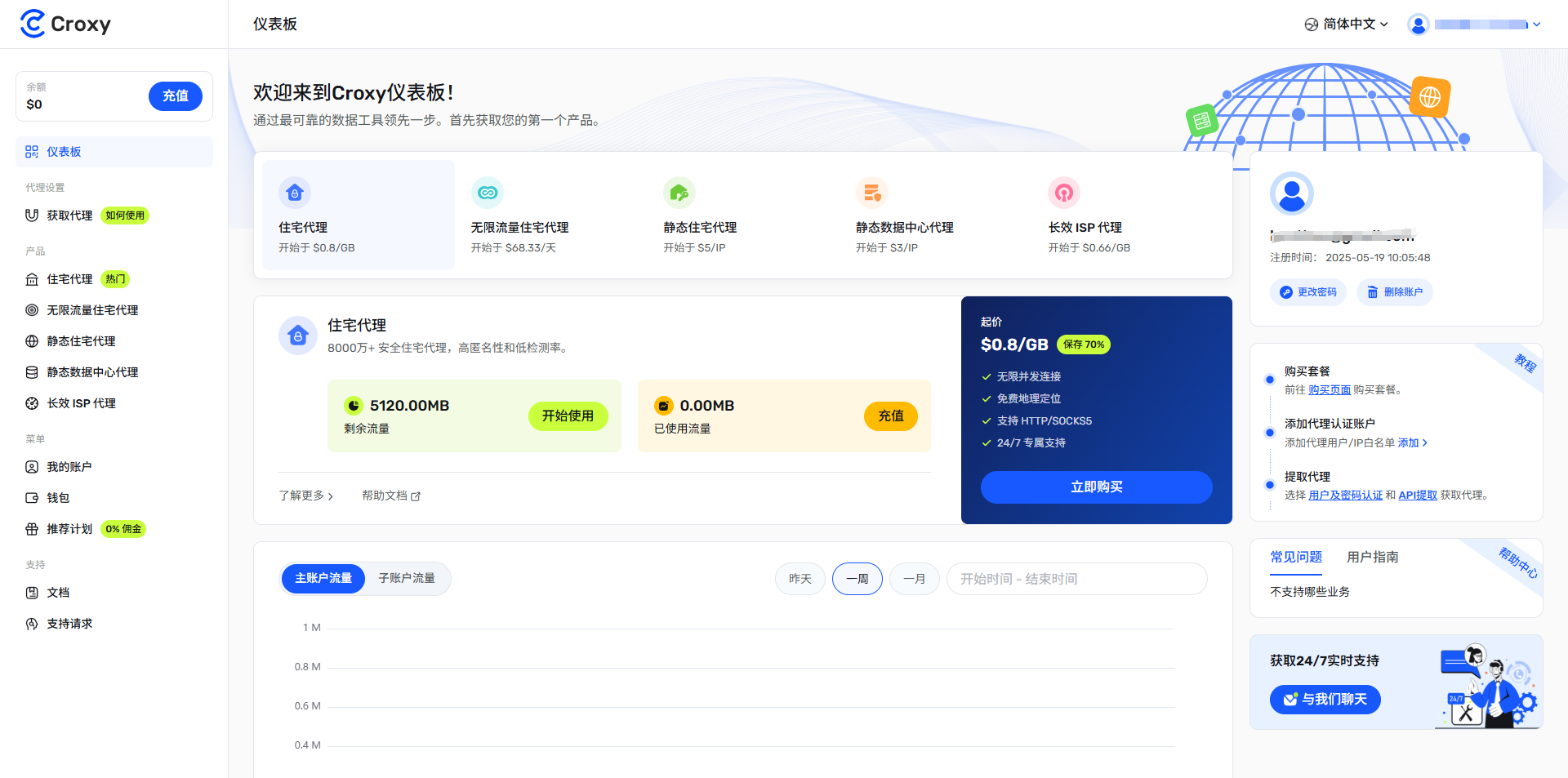
Task: Open the 购买页面 link
Action: click(1330, 390)
